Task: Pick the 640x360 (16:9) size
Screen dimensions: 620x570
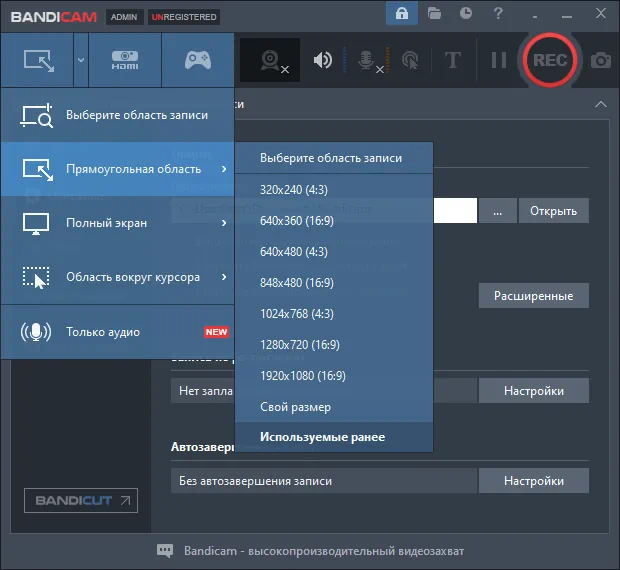Action: [334, 221]
